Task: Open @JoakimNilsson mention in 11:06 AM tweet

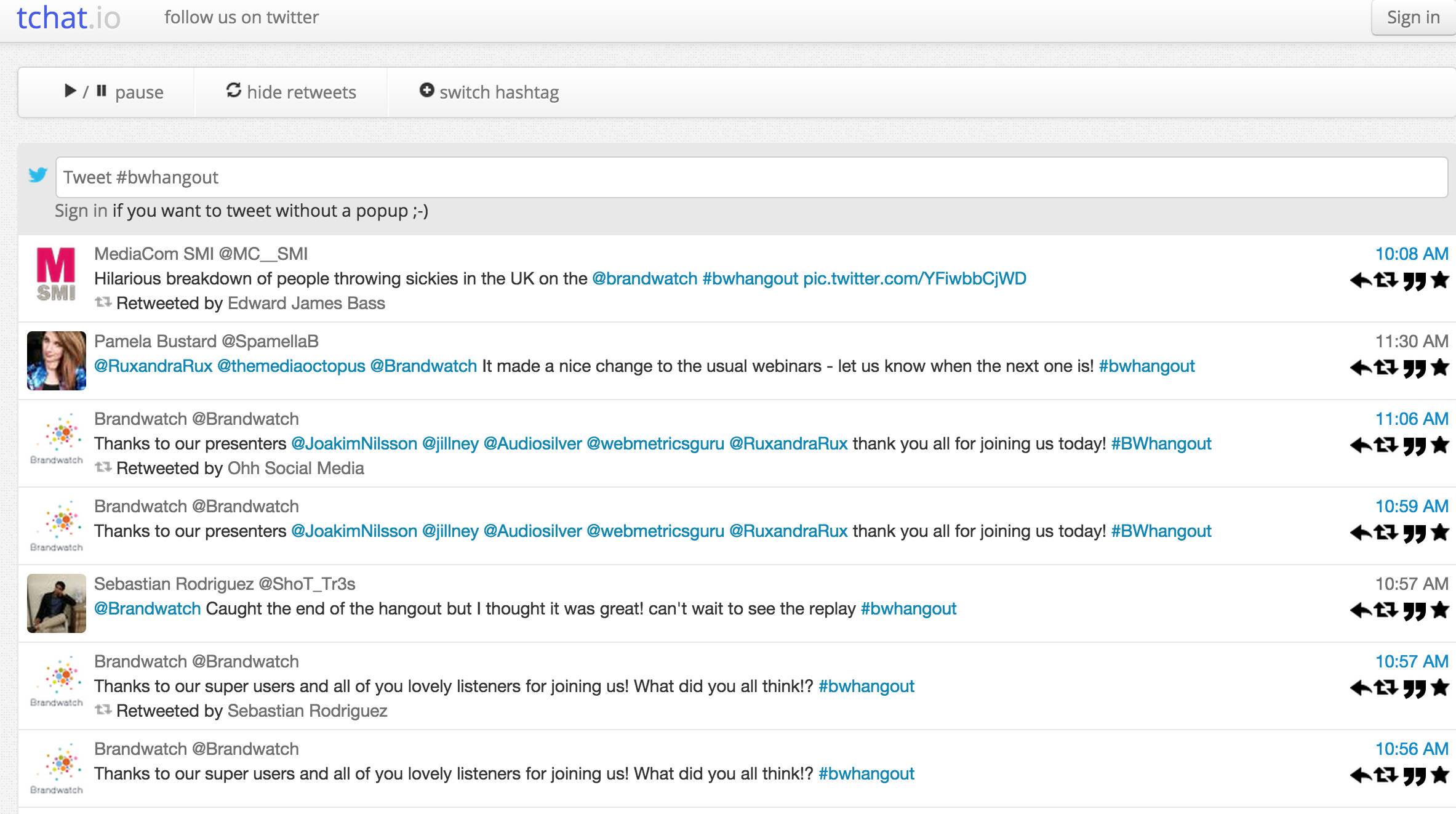Action: point(354,443)
